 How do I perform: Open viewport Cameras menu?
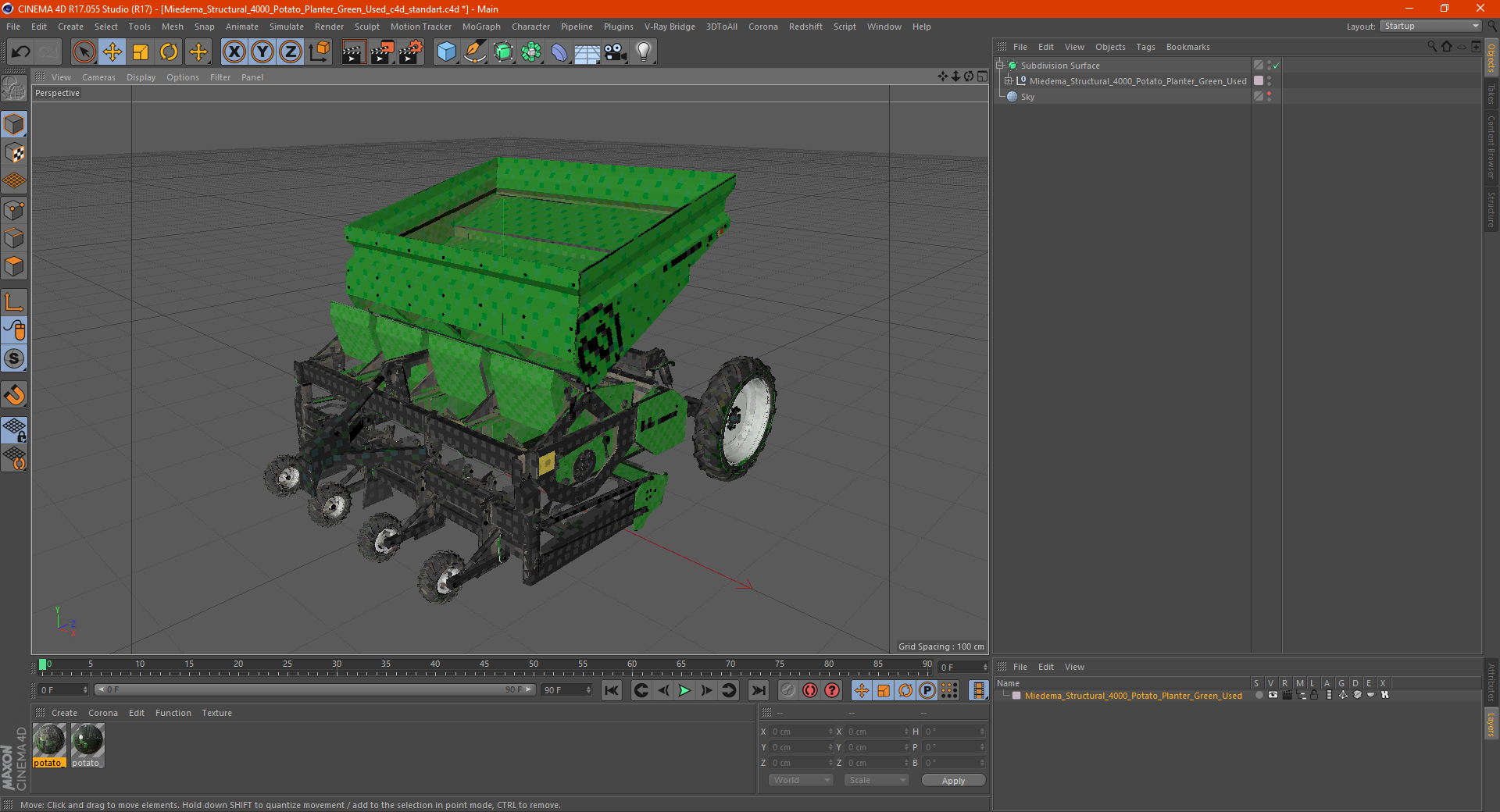[98, 77]
